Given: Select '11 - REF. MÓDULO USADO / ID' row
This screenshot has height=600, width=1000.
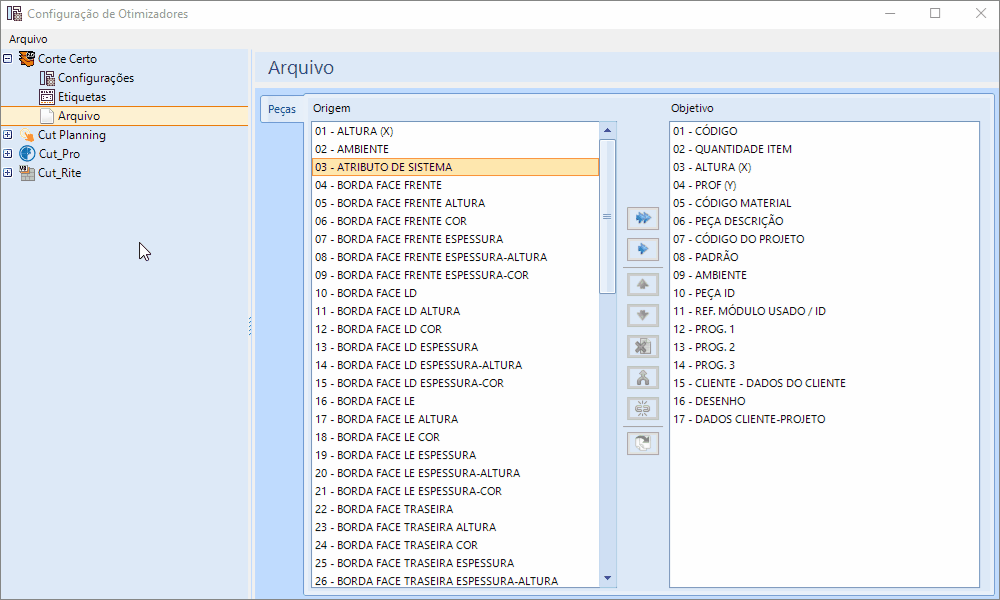Looking at the screenshot, I should [824, 311].
